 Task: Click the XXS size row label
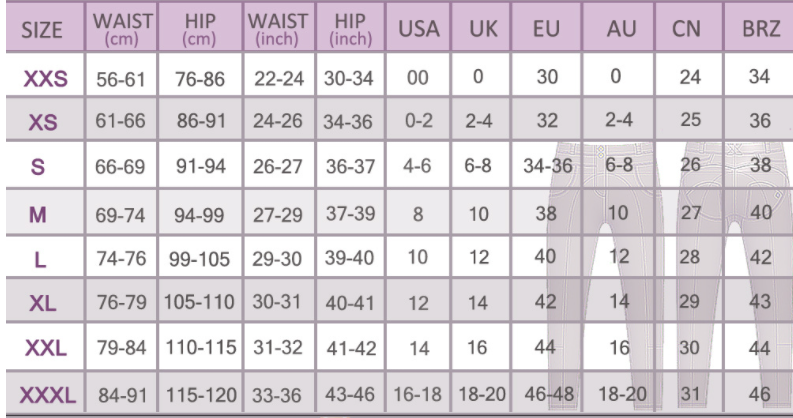pyautogui.click(x=43, y=79)
